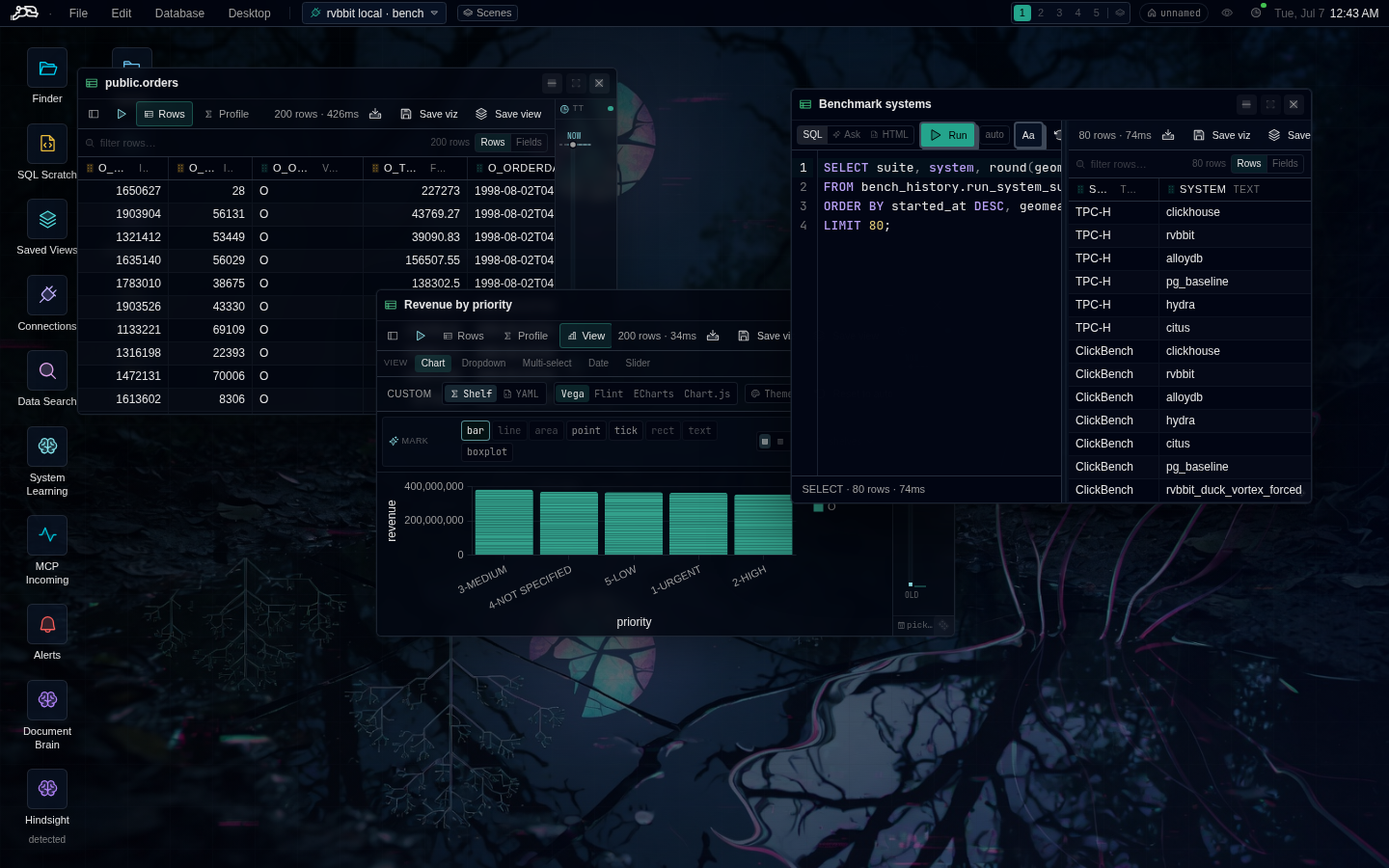Viewport: 1389px width, 868px height.
Task: Open SQL Scratch from the sidebar
Action: click(x=47, y=144)
